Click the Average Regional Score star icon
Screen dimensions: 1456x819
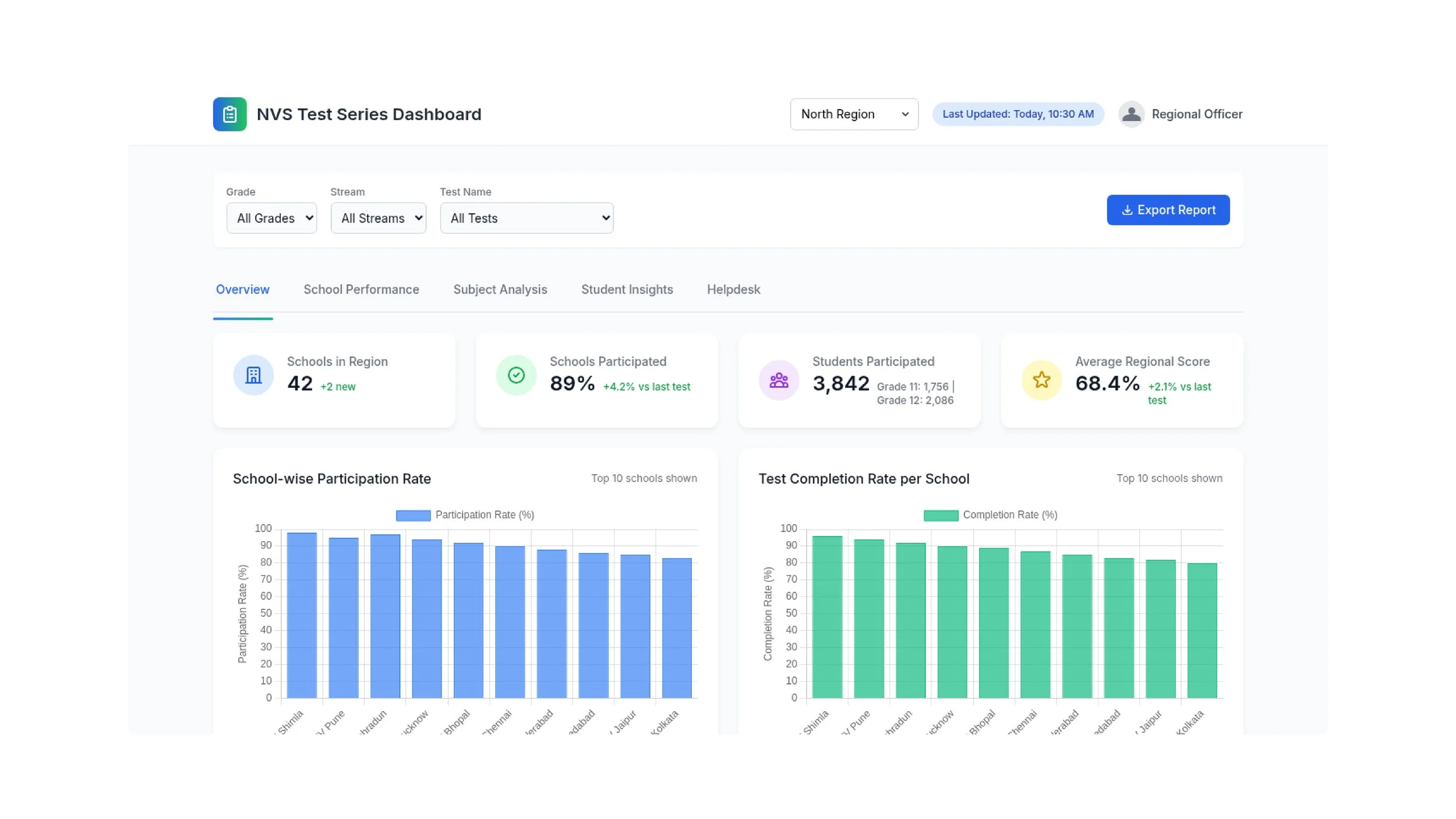click(1041, 380)
